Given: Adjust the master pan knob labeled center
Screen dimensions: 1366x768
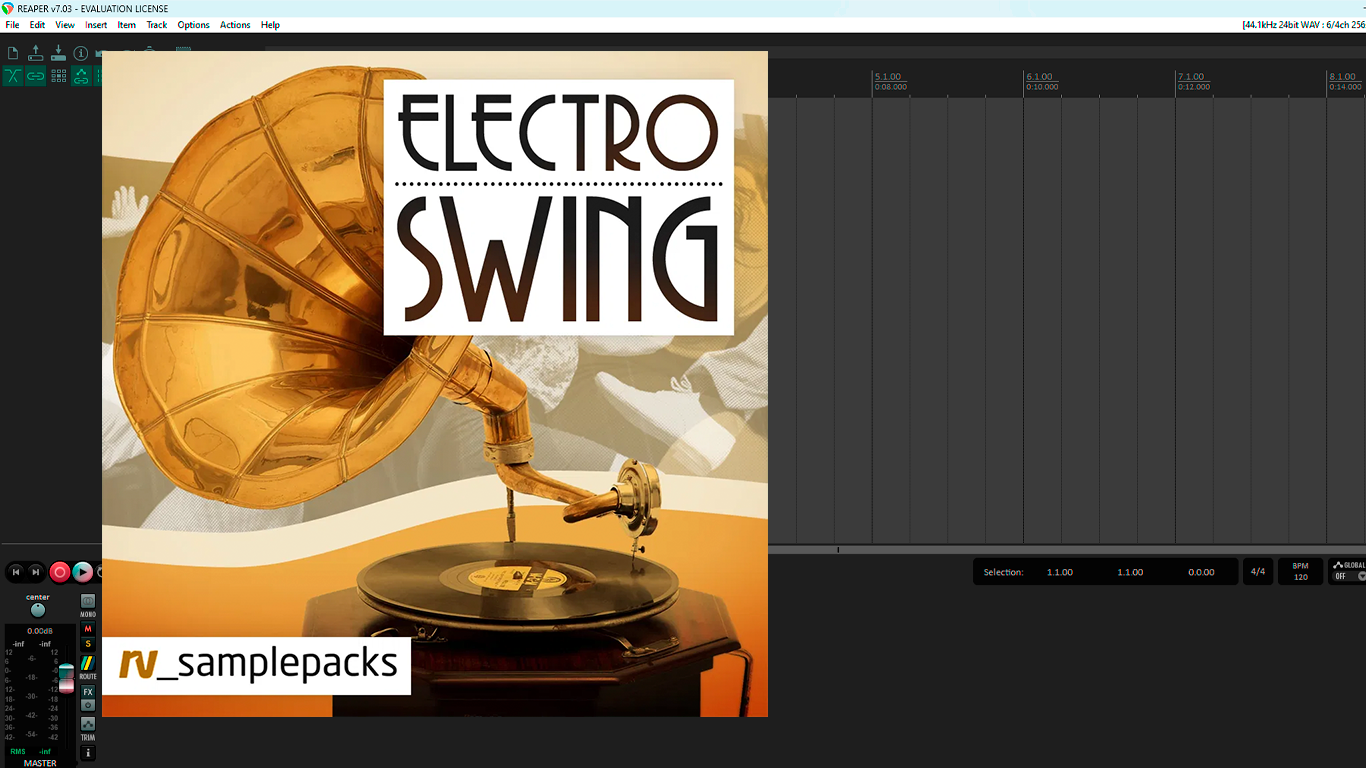Looking at the screenshot, I should click(x=38, y=610).
